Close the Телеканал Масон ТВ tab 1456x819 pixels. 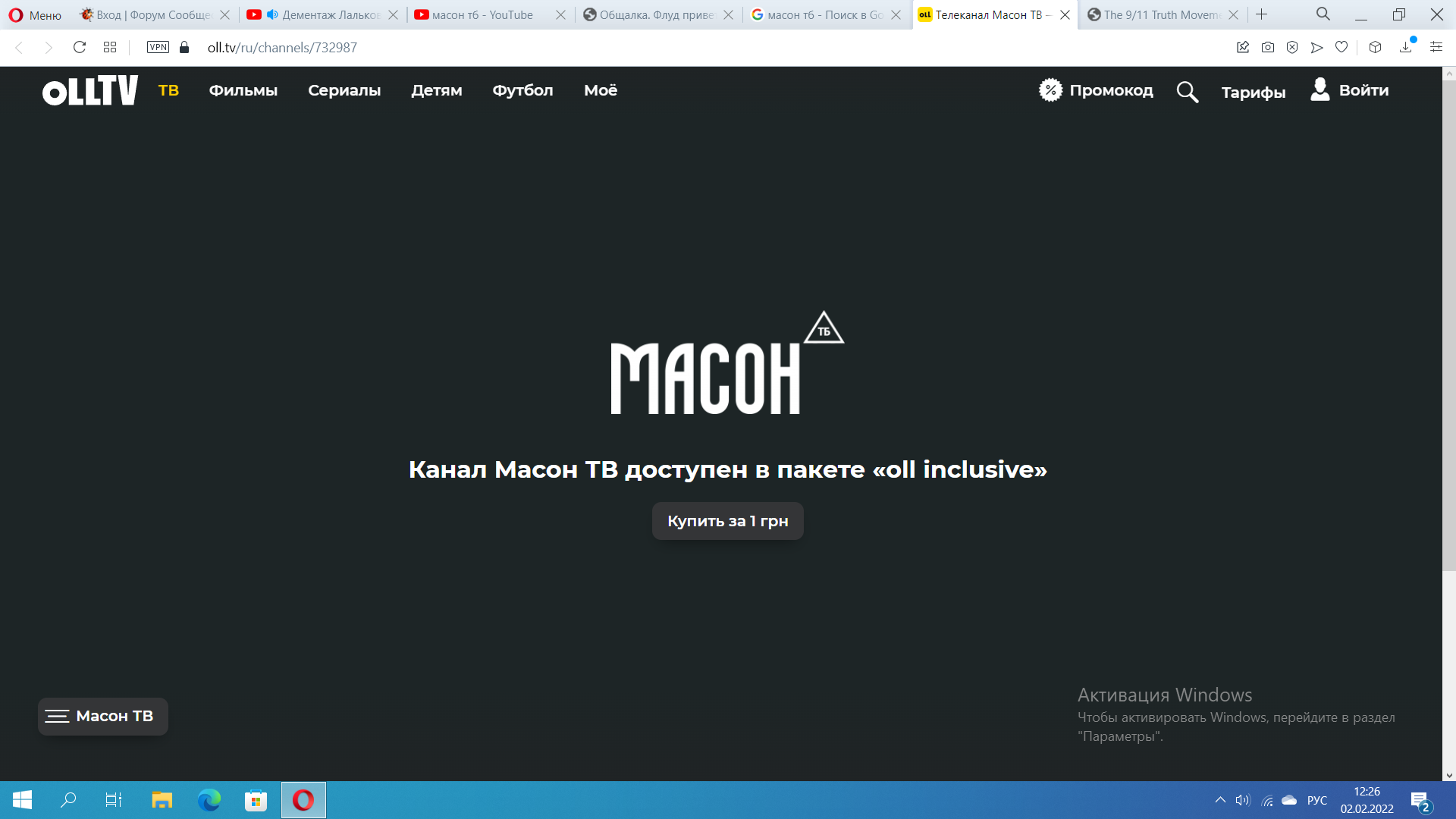click(1065, 15)
